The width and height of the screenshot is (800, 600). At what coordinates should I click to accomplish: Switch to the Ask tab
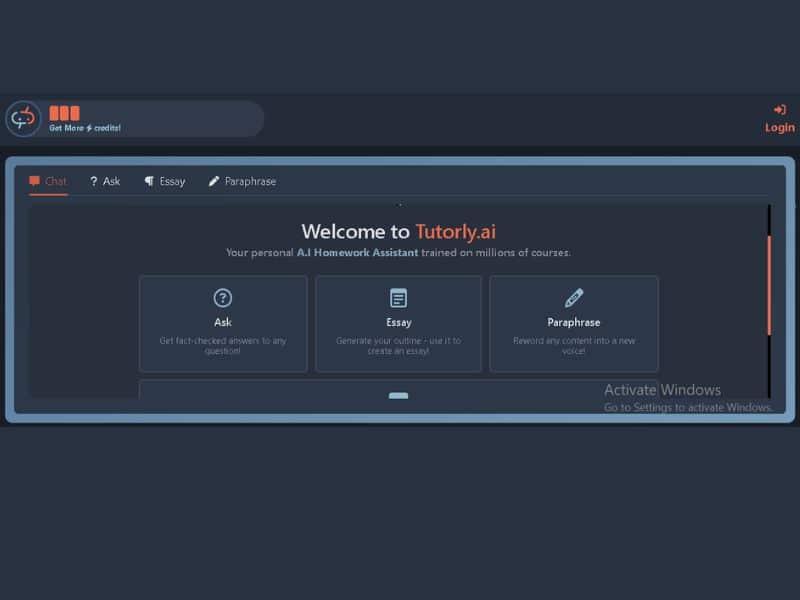point(105,181)
